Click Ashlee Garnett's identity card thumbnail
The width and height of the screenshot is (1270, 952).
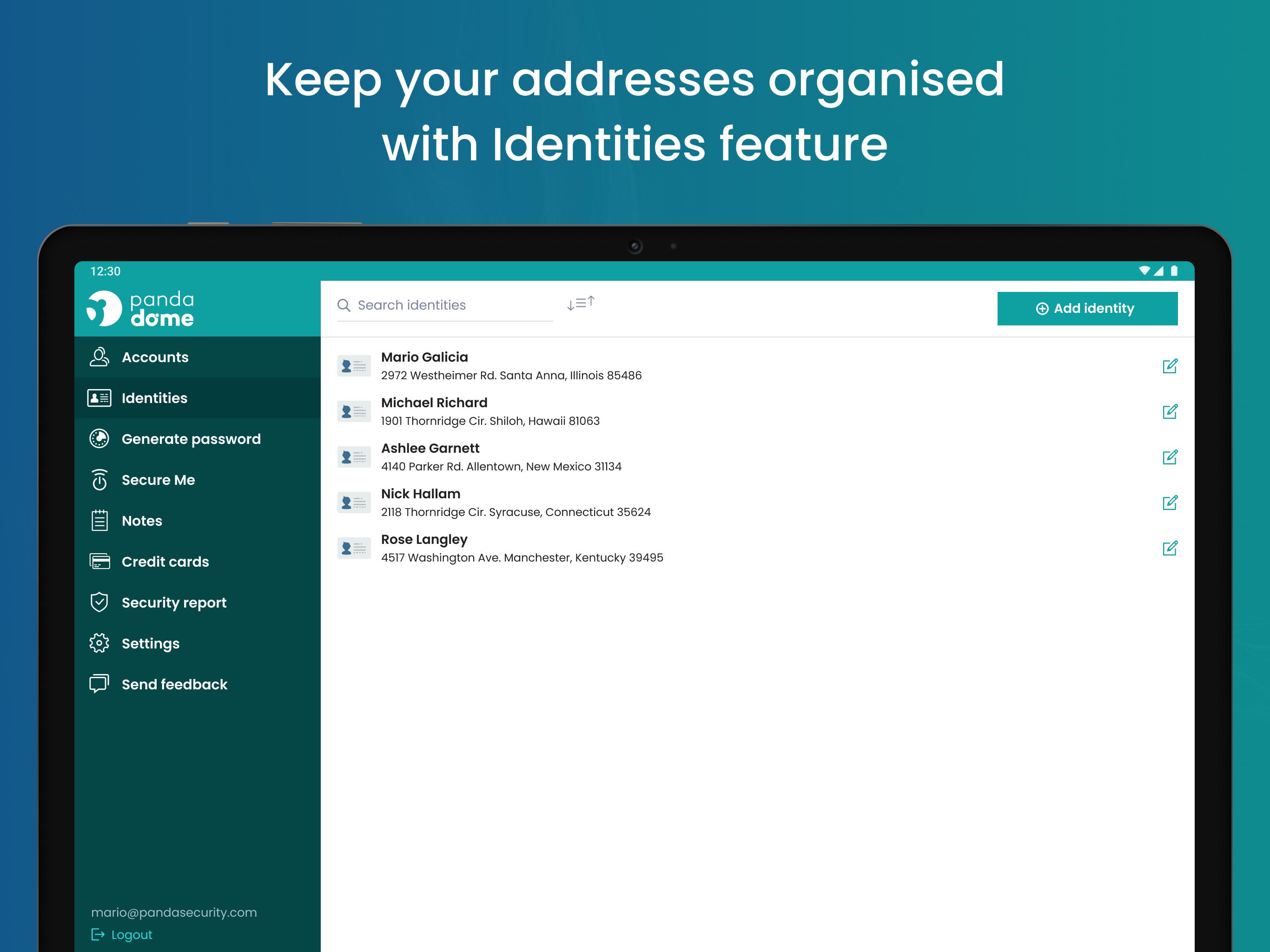pos(354,457)
